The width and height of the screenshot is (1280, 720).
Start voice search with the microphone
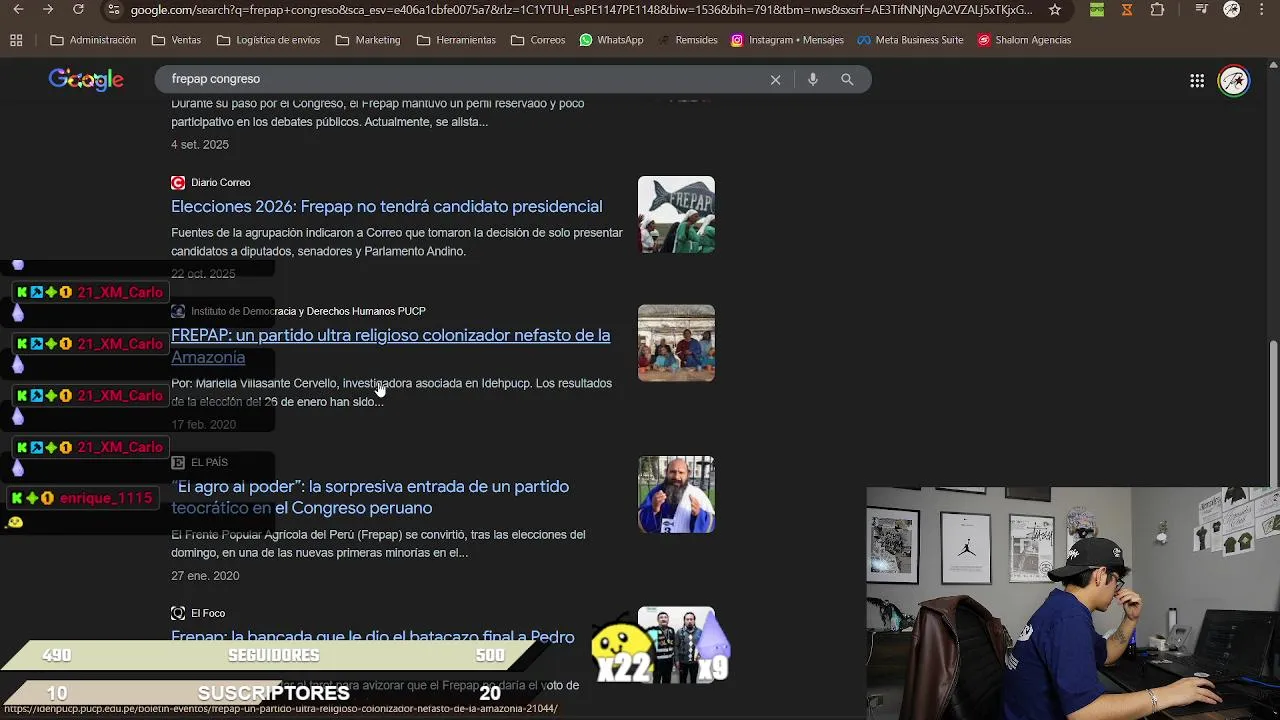[813, 79]
